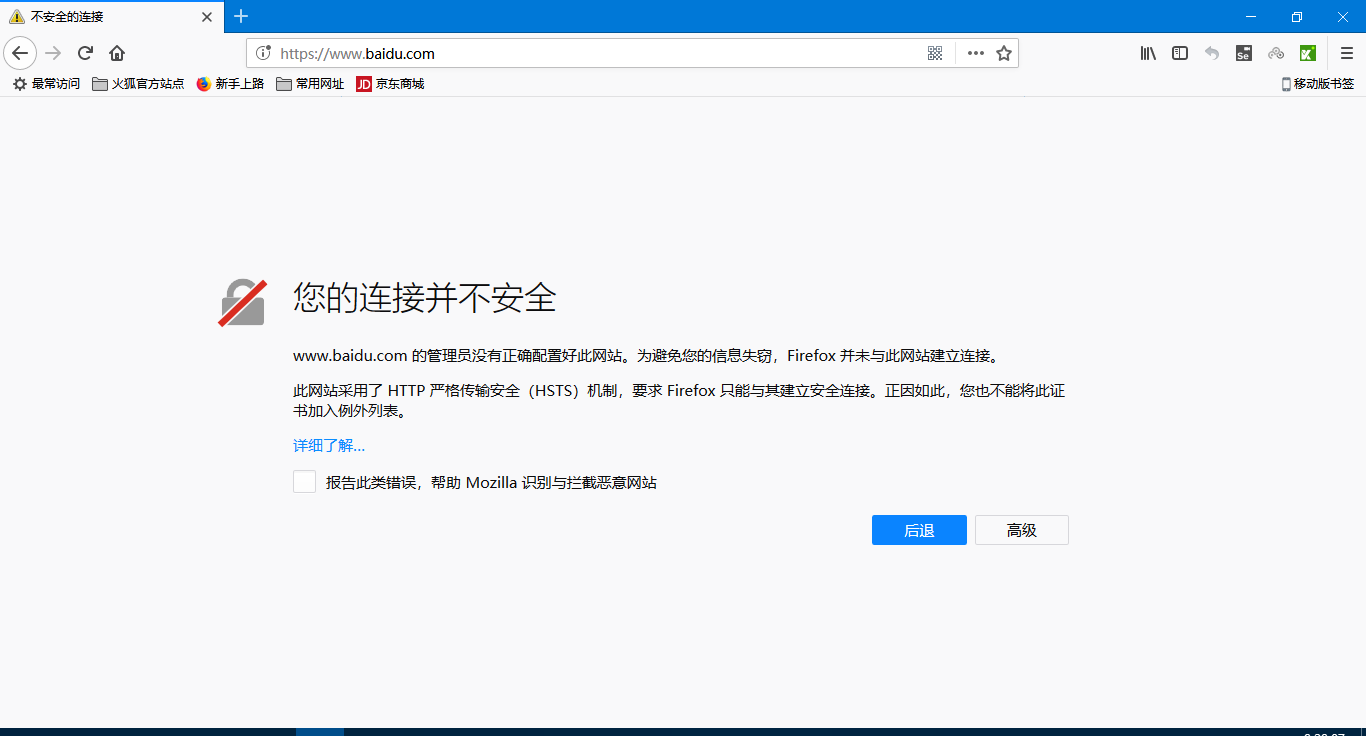
Task: Click the 您的连接并不安全 heading
Action: tap(425, 298)
